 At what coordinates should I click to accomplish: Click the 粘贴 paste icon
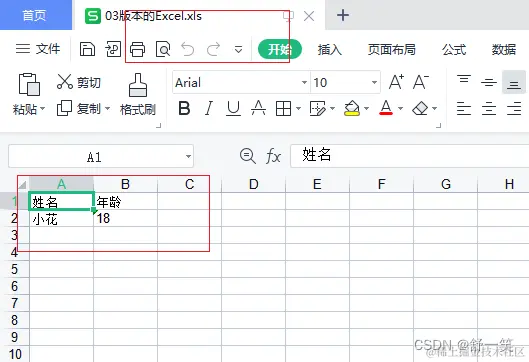point(29,84)
